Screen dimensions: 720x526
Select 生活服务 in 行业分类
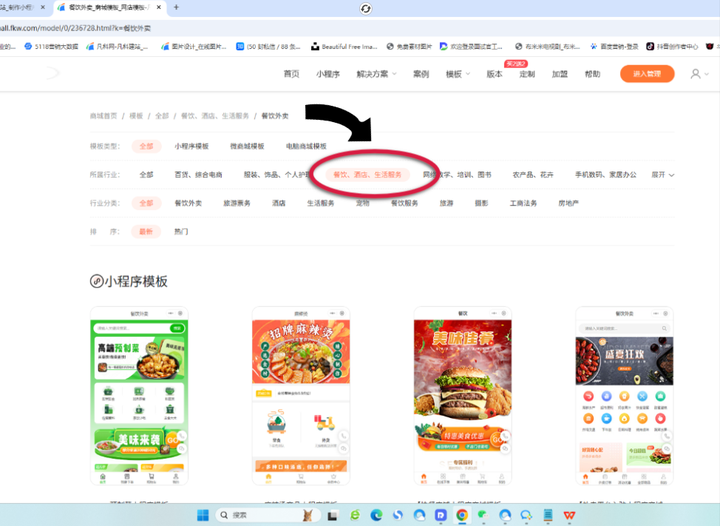(x=321, y=203)
